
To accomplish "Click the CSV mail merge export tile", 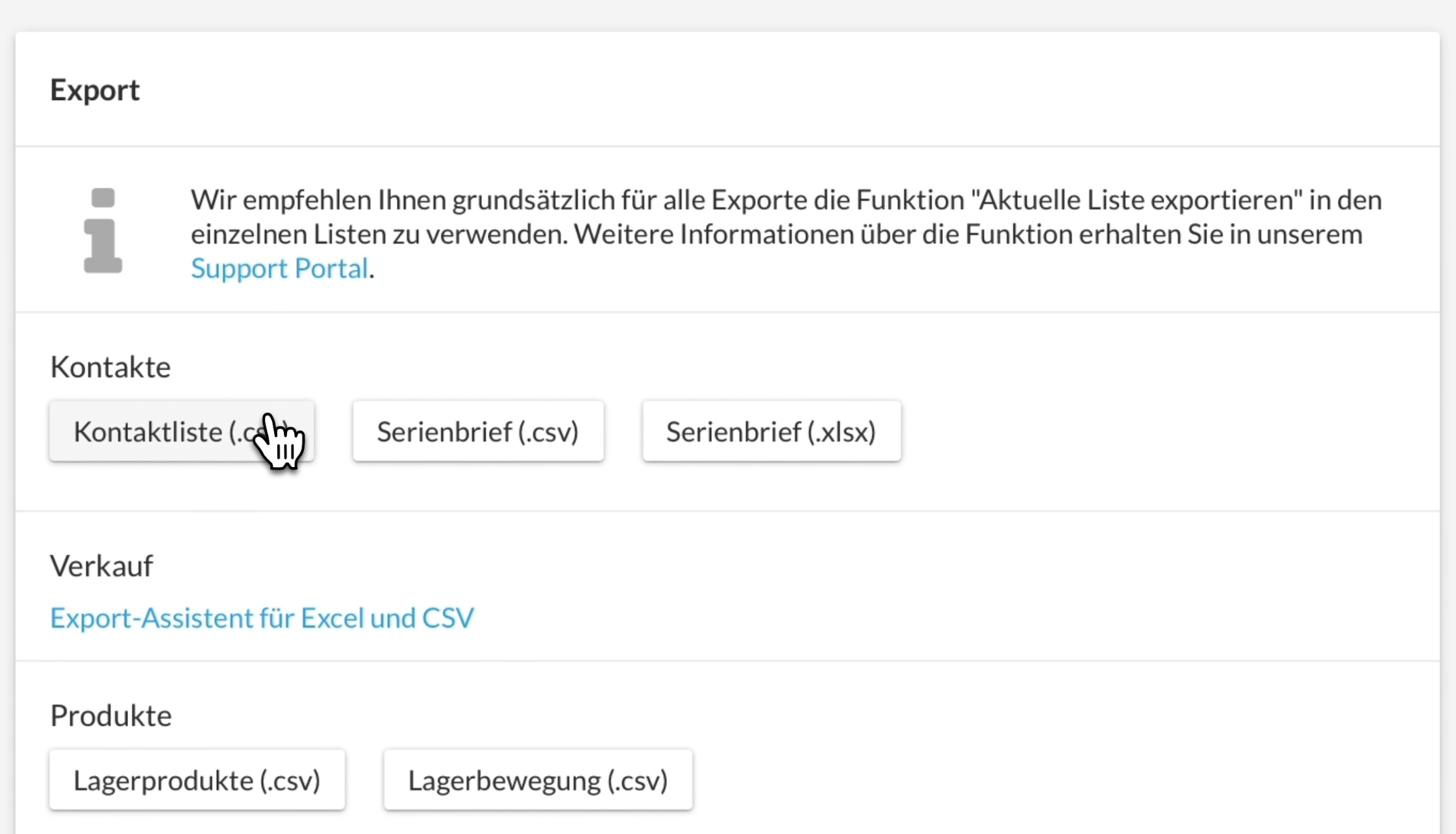I will coord(477,431).
